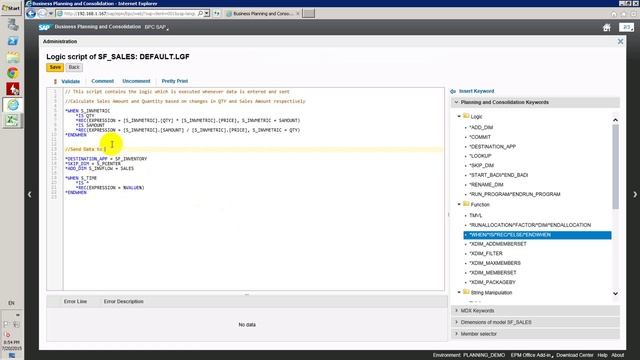640x360 pixels.
Task: Open the file explorer taskbar icon
Action: 13,57
